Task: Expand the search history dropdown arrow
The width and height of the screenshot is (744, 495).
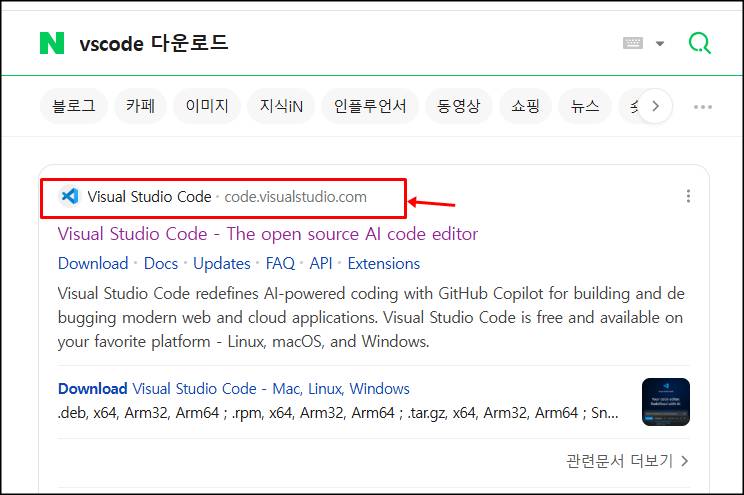Action: [660, 44]
